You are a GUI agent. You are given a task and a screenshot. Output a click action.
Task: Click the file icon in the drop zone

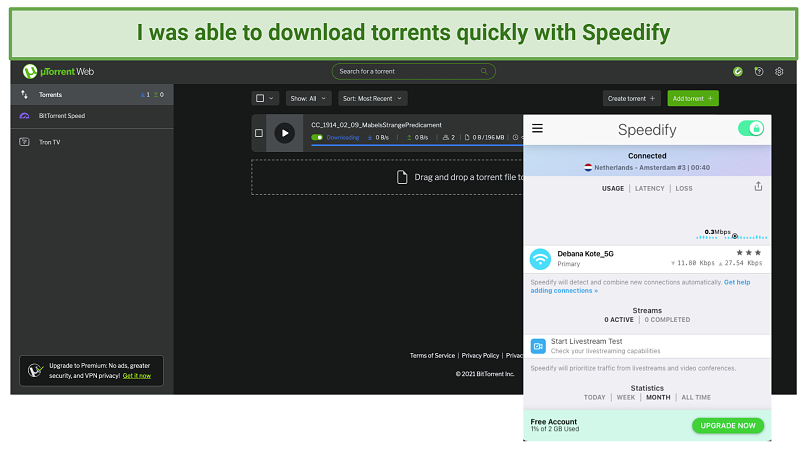click(402, 177)
